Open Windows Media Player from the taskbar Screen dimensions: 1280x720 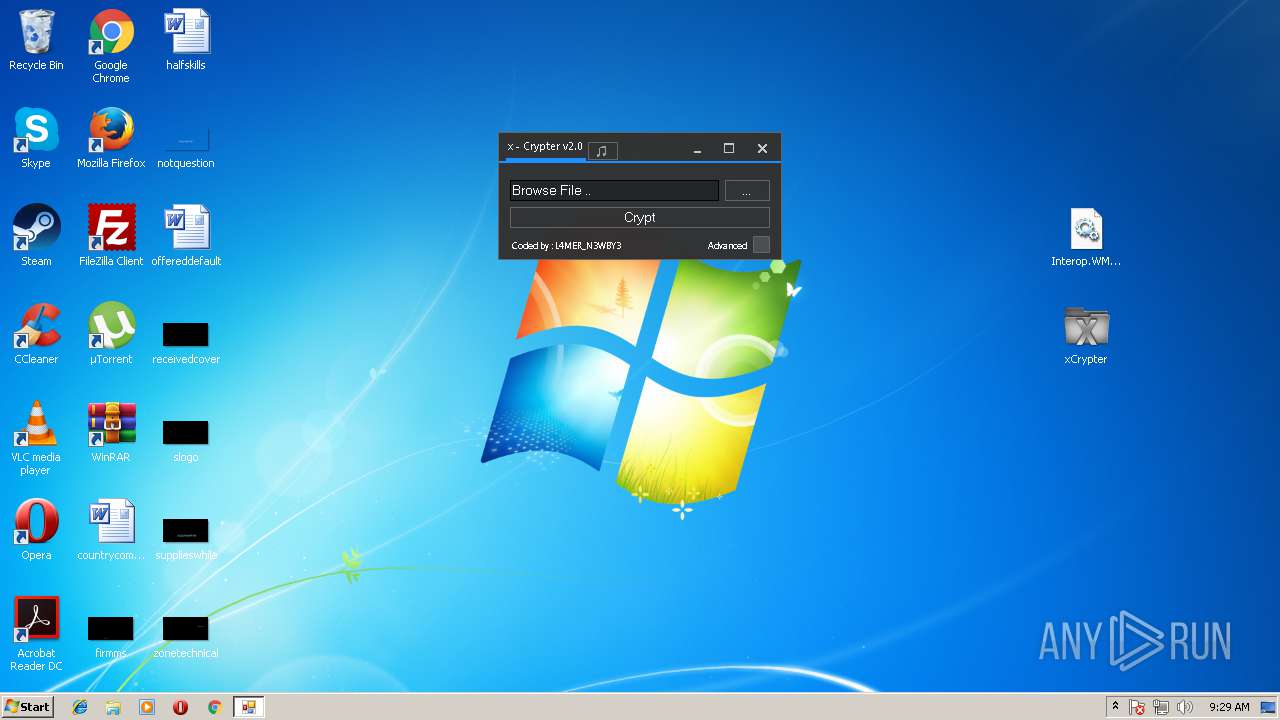pyautogui.click(x=147, y=707)
